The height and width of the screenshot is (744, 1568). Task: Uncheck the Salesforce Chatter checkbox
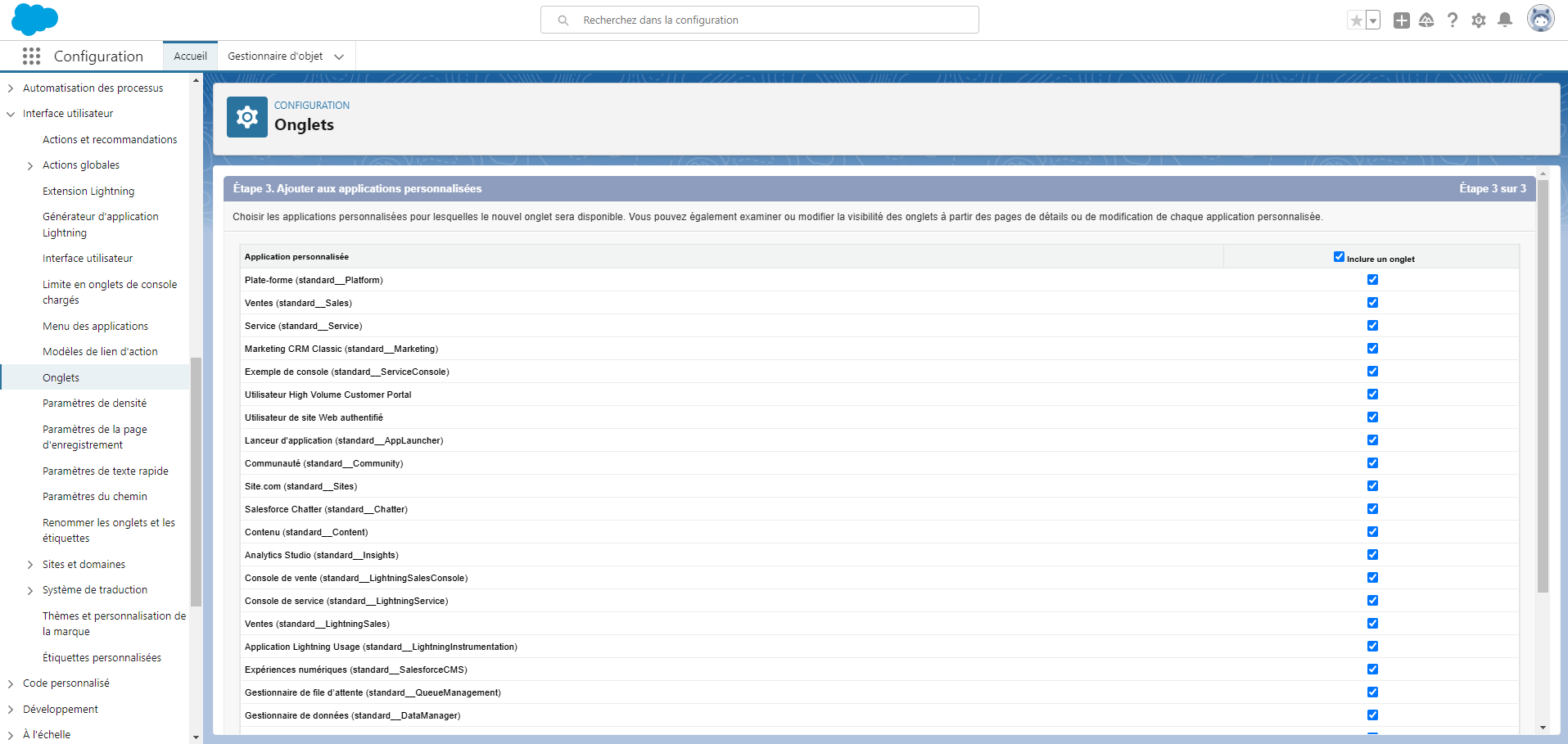[x=1372, y=509]
